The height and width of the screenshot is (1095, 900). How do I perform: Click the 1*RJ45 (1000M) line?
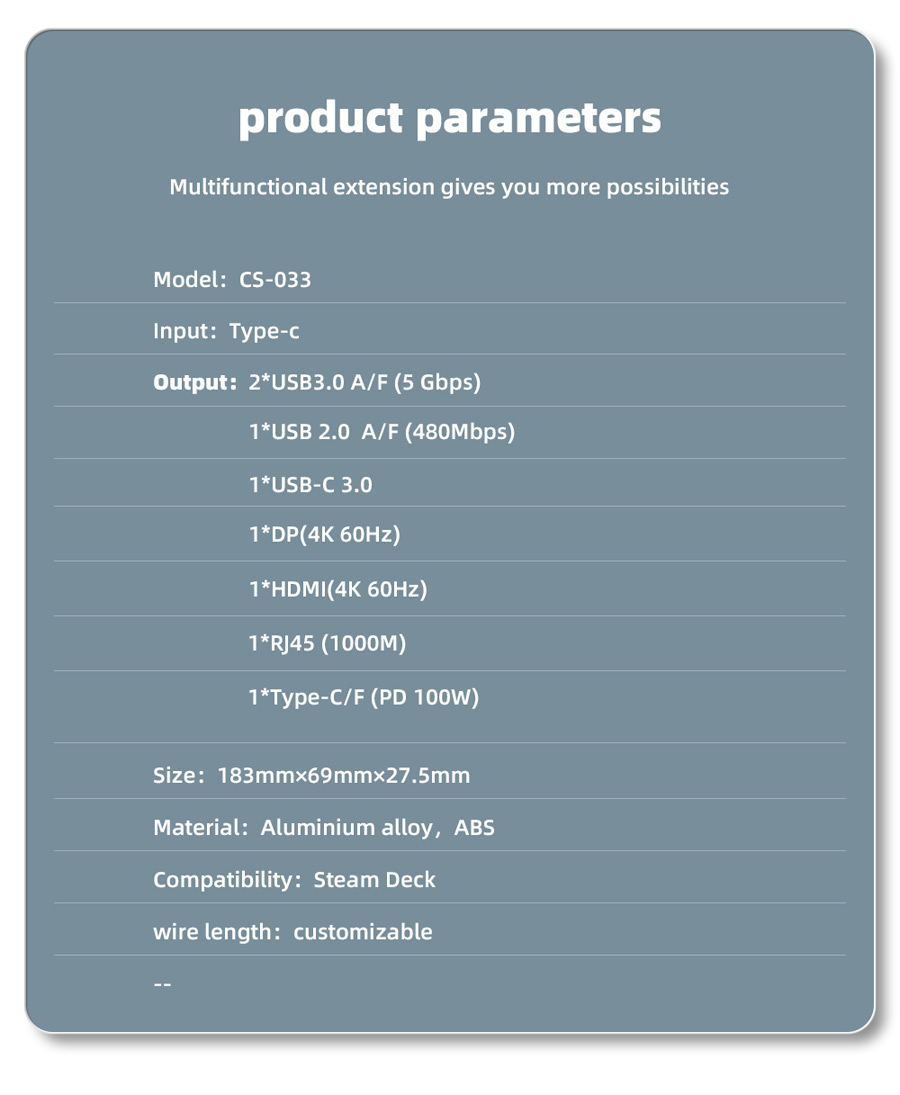[327, 643]
